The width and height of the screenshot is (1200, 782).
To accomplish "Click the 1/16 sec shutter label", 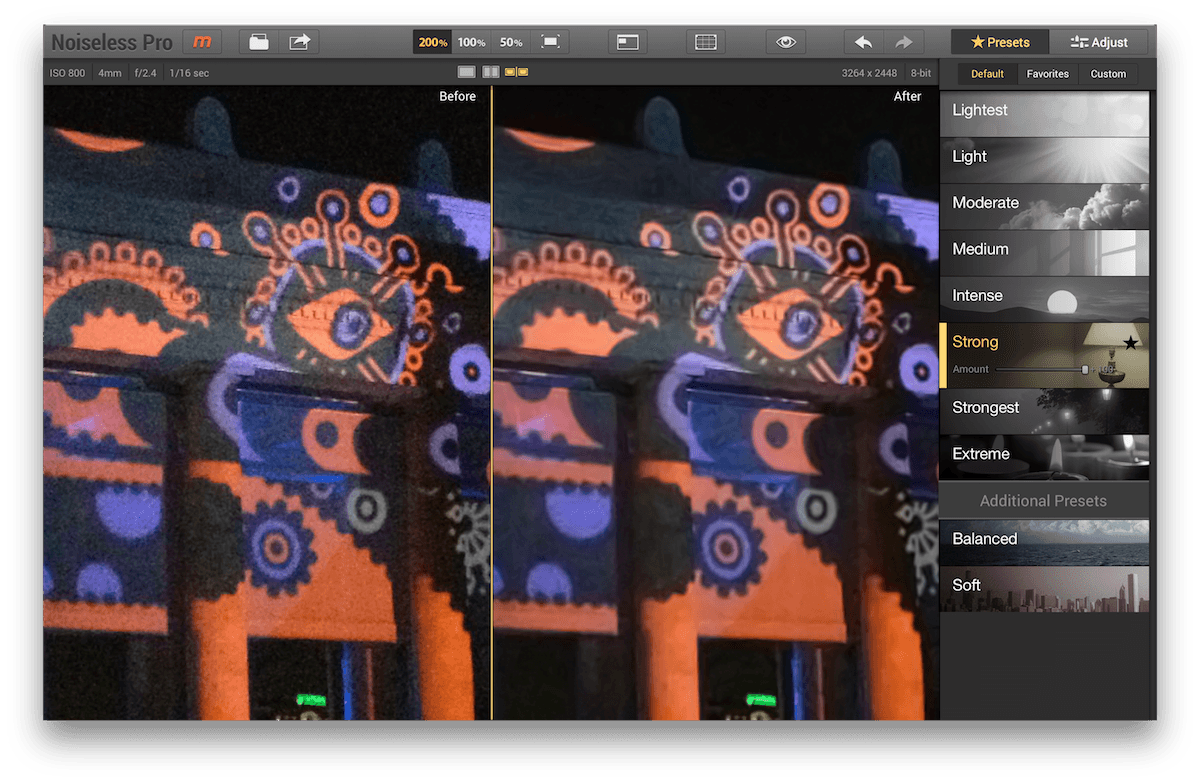I will click(x=191, y=73).
